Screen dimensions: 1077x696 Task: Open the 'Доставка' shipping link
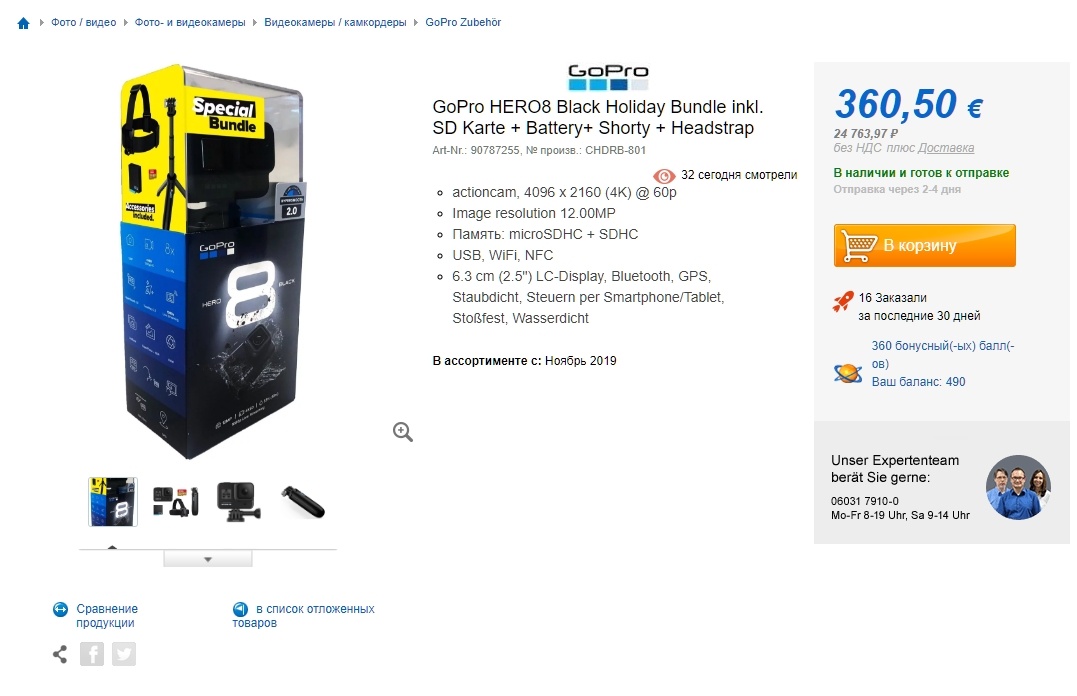click(946, 148)
